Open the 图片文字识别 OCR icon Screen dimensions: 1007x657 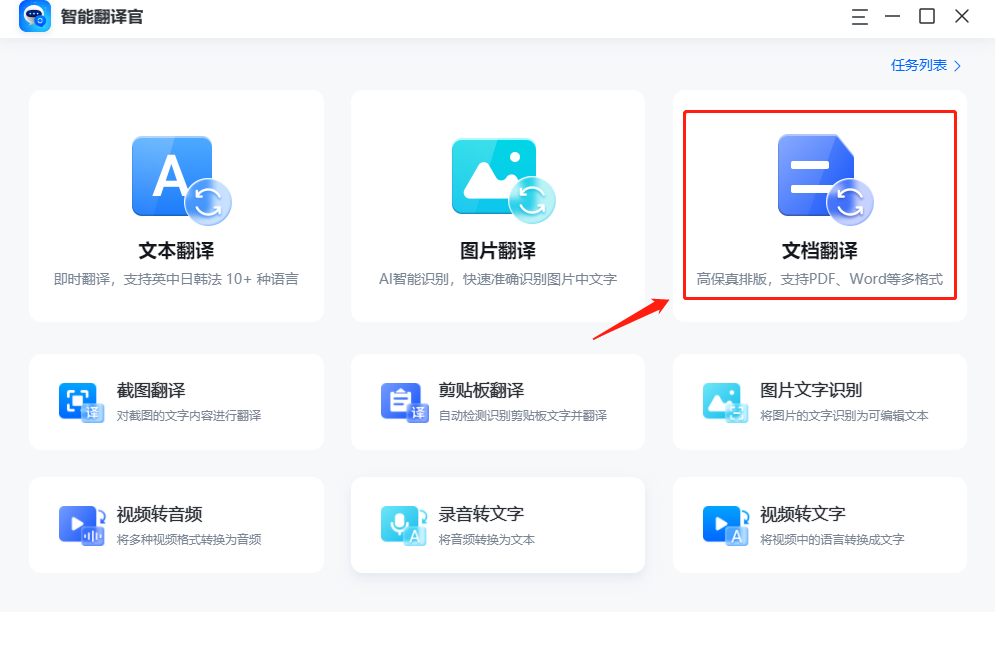(x=726, y=402)
